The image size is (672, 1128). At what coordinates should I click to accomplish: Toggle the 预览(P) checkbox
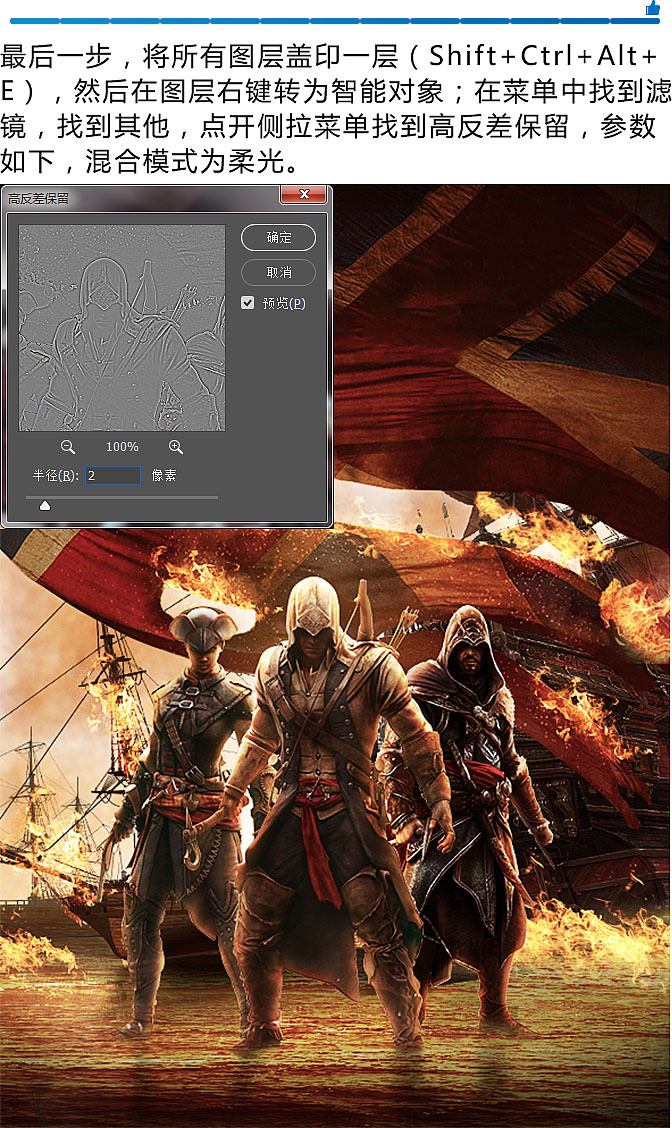pyautogui.click(x=248, y=303)
